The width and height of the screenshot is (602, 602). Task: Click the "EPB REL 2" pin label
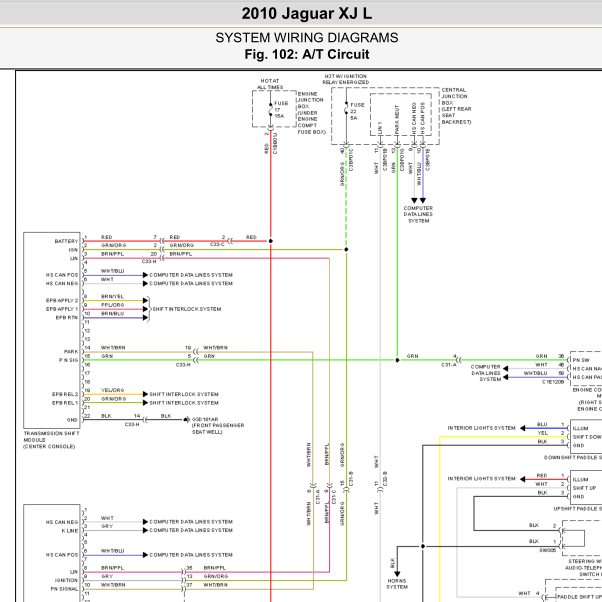coord(65,394)
